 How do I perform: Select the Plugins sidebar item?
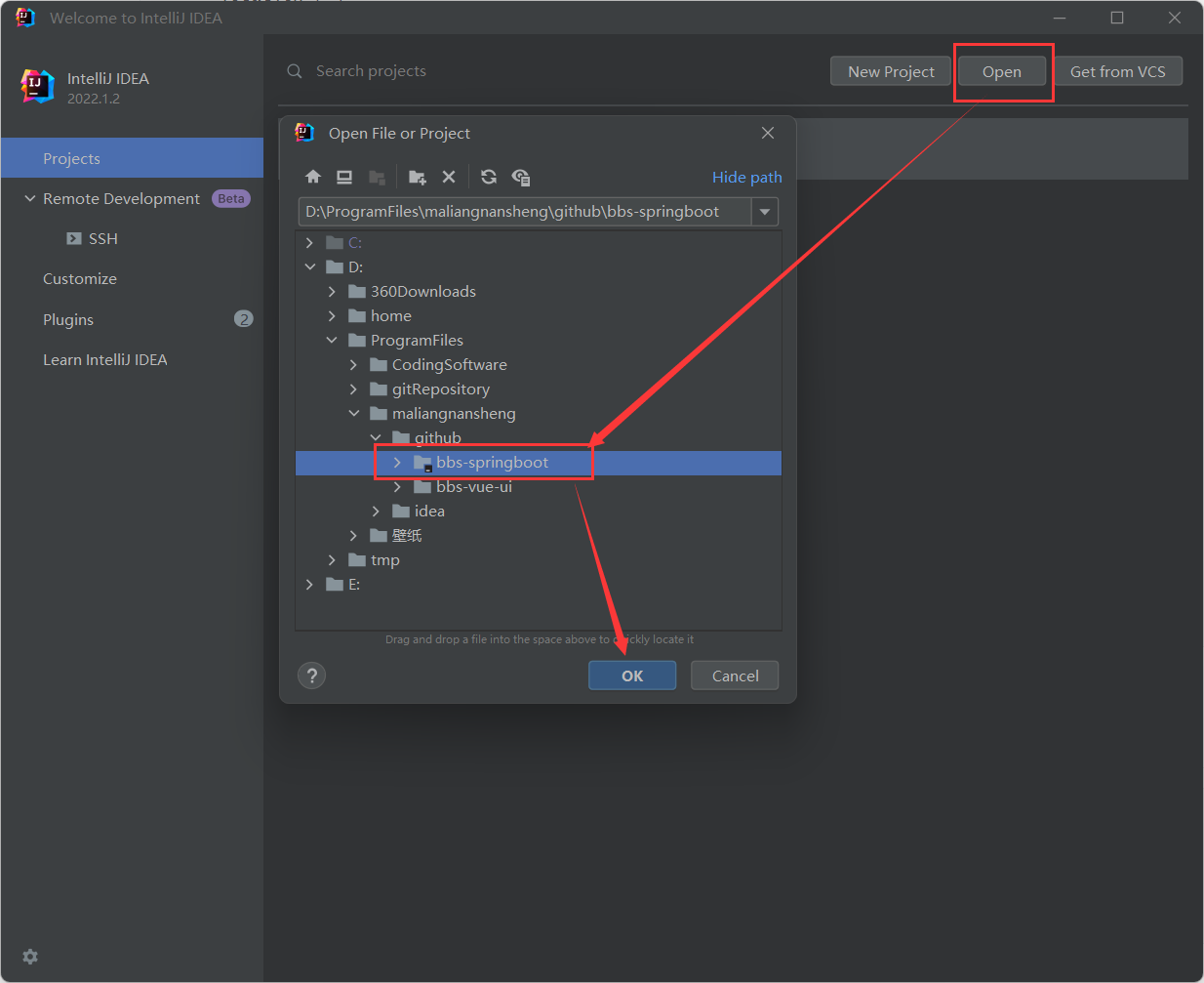(x=68, y=320)
